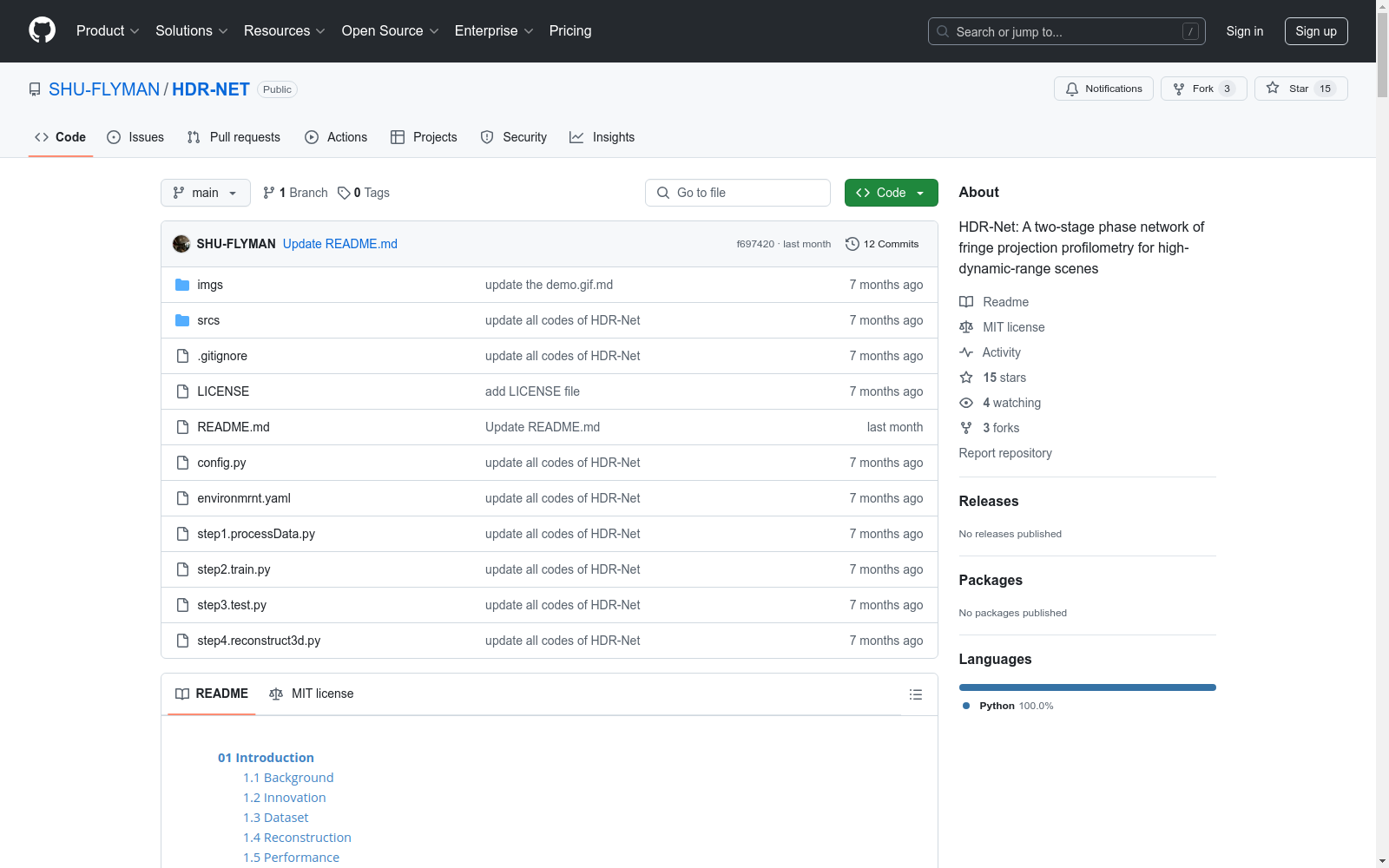Open the 12 Commits history link

[882, 244]
